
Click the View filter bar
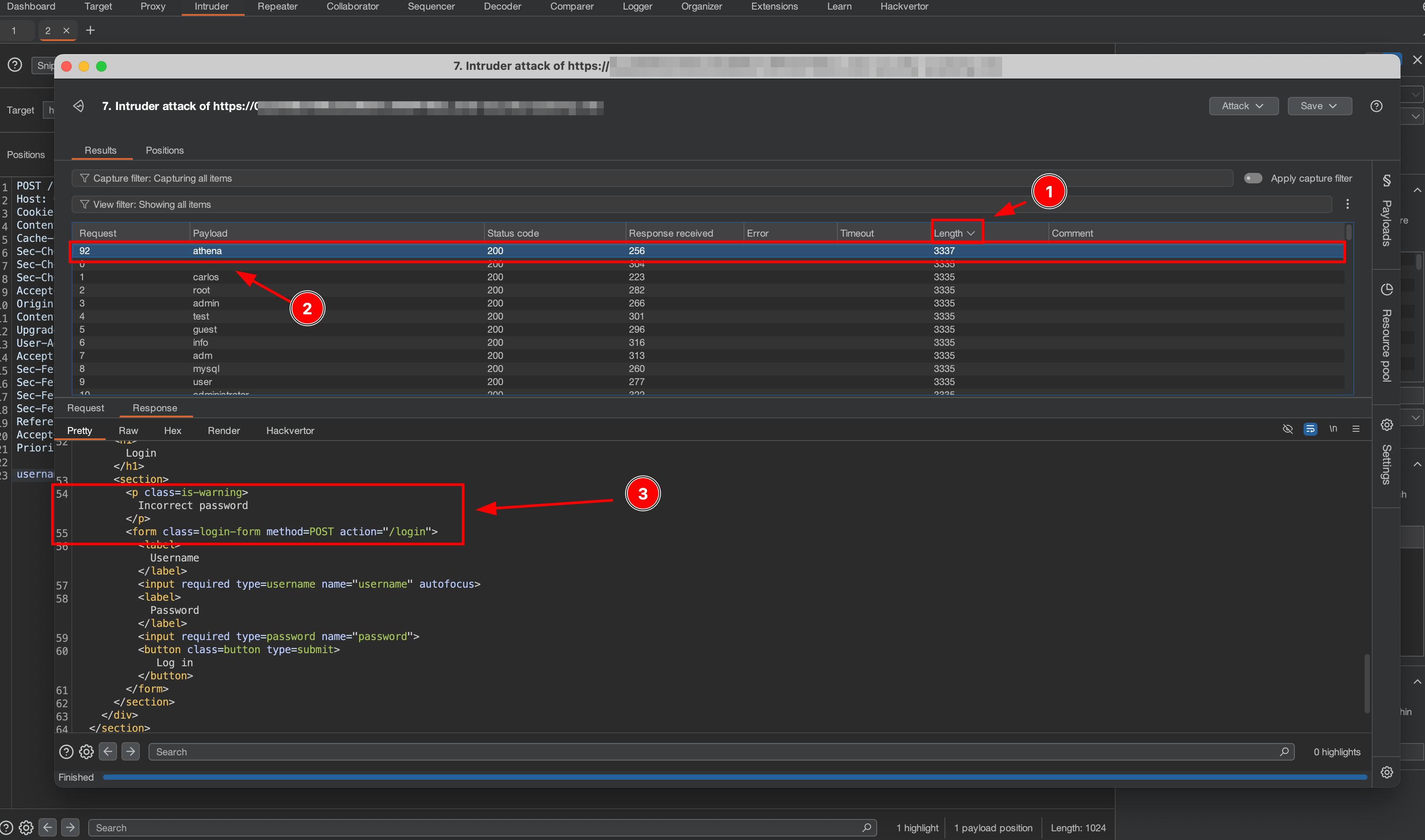701,204
